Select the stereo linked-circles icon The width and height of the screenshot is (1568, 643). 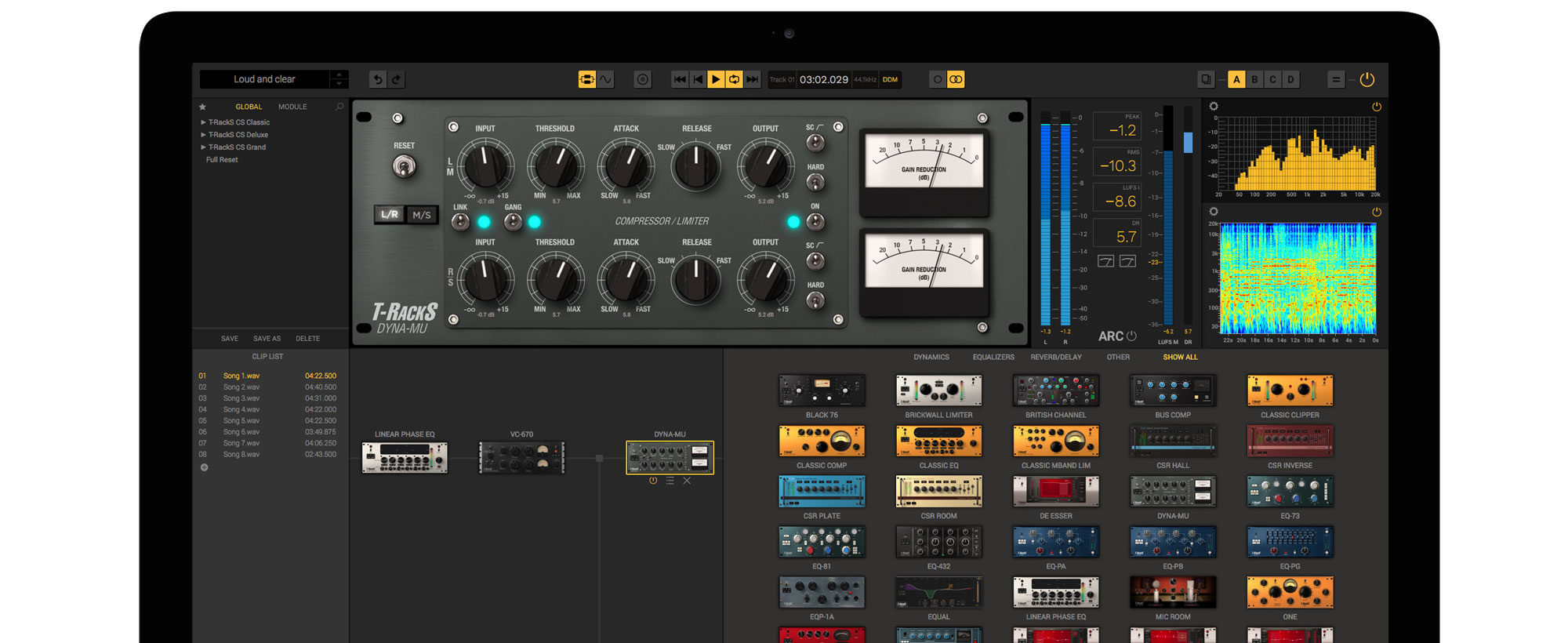coord(956,79)
